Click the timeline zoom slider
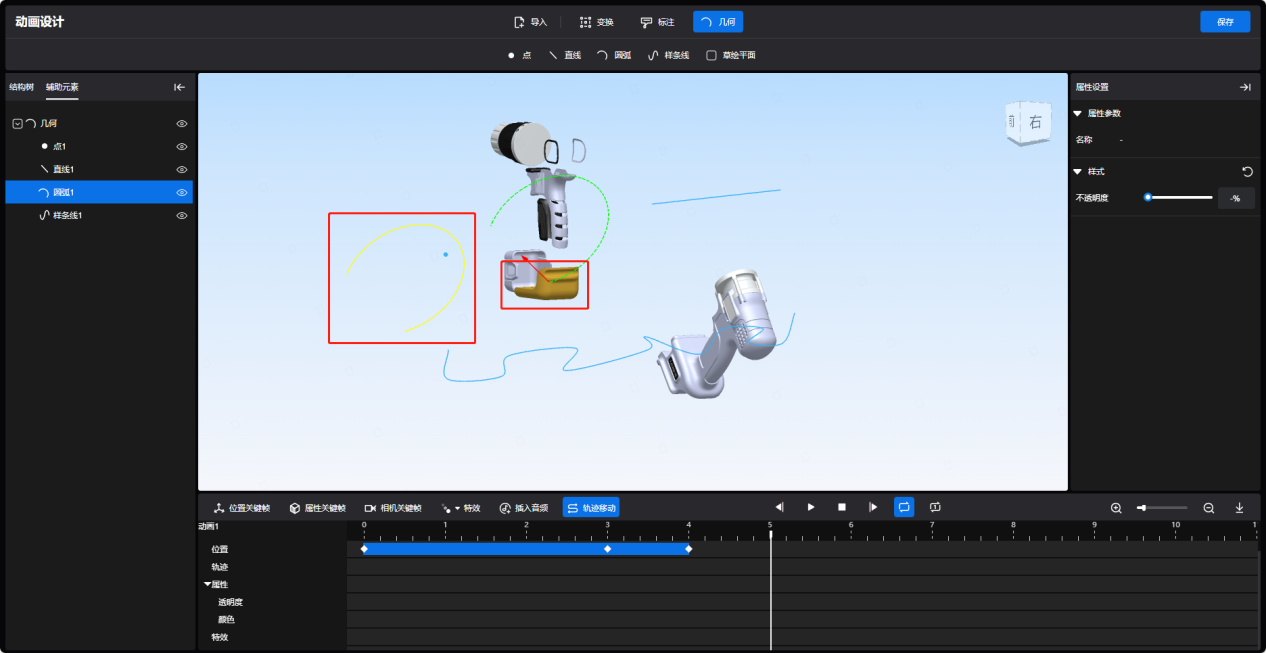The image size is (1266, 653). [x=1162, y=508]
